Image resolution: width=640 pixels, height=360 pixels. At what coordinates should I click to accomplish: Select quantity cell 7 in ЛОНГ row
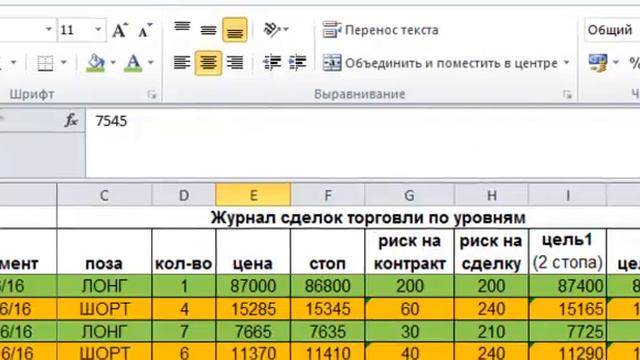pos(184,331)
